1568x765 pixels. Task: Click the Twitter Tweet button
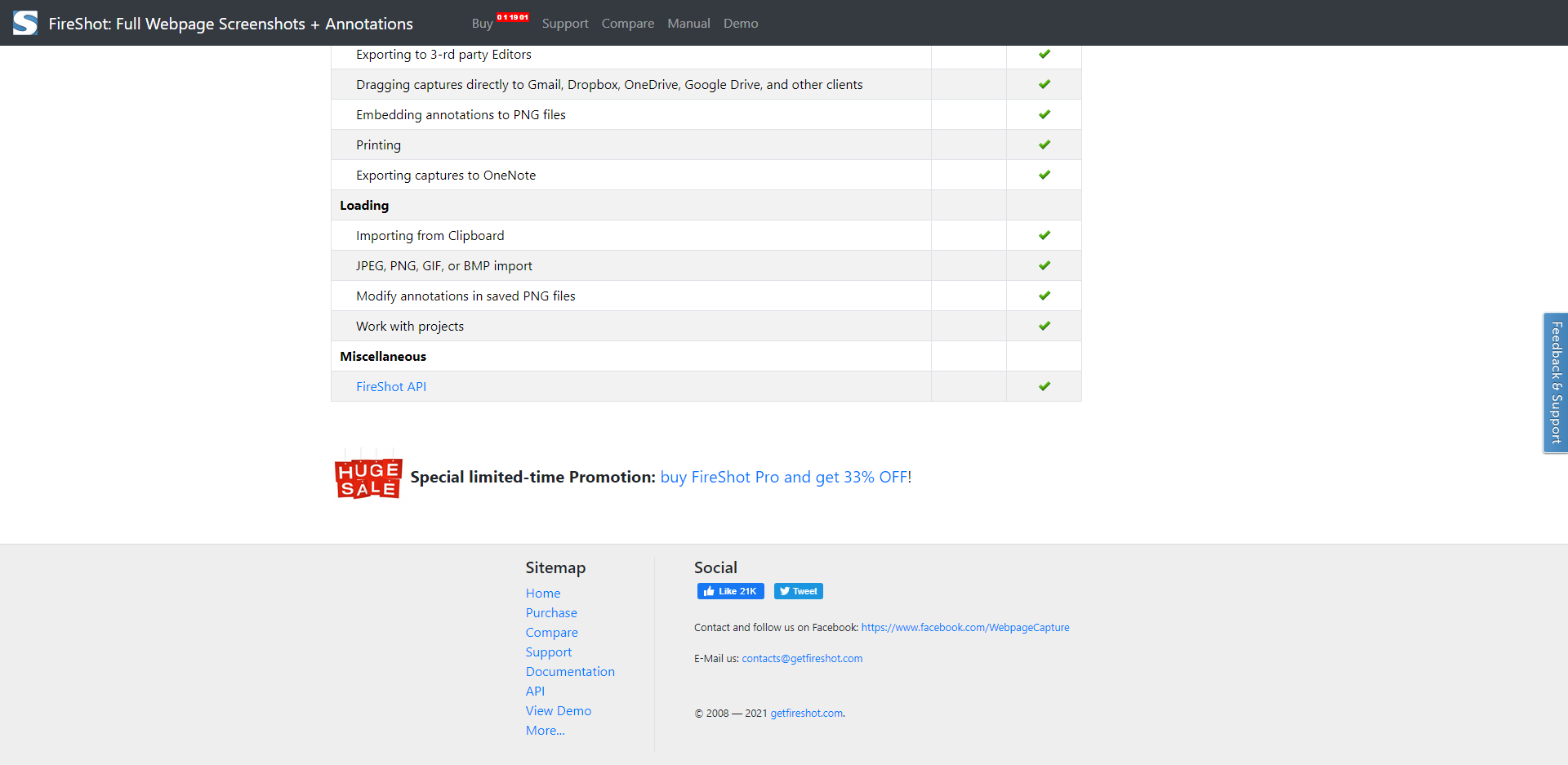[798, 591]
